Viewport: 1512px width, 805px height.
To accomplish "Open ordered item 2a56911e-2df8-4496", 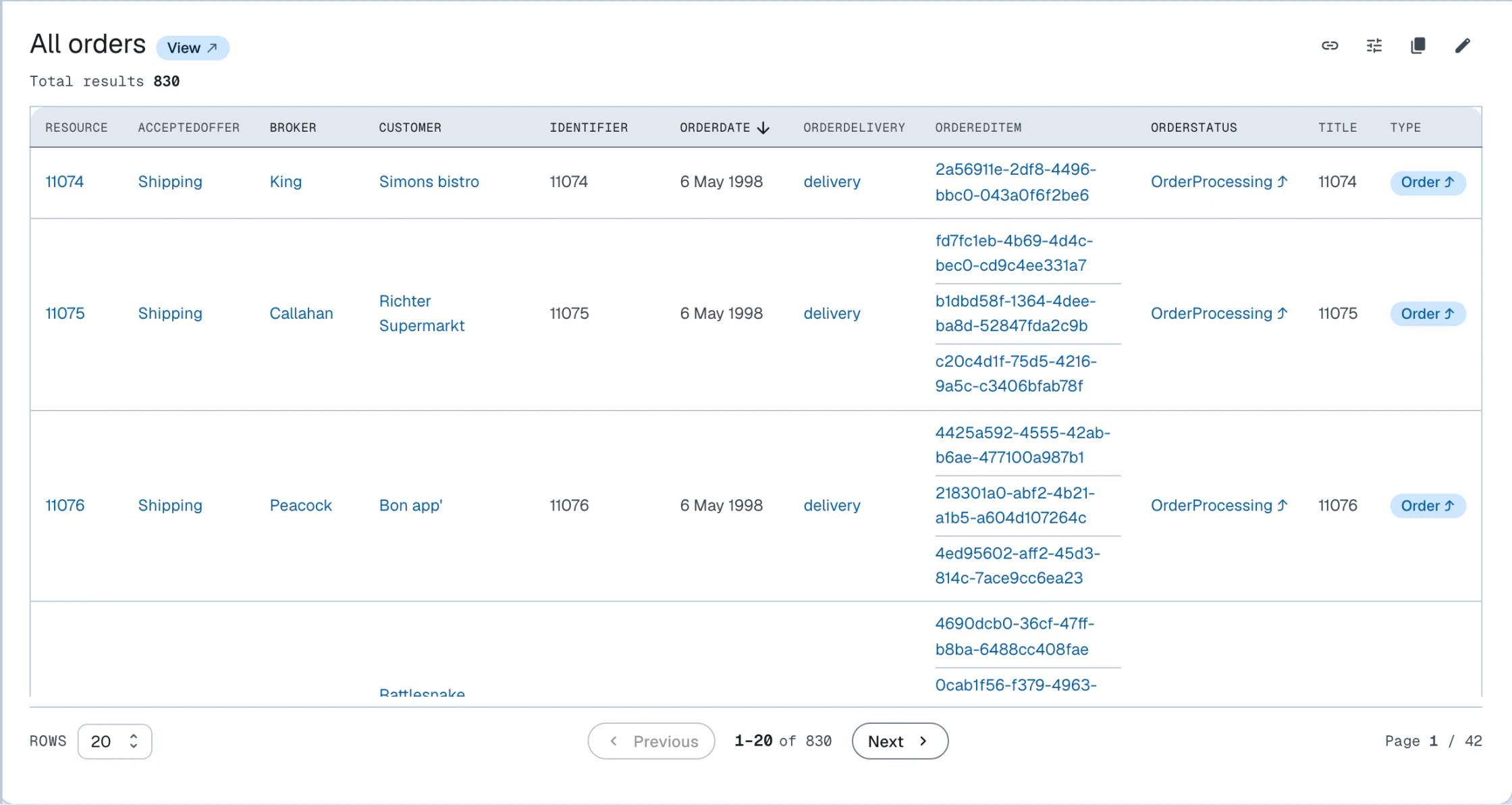I will pos(1015,182).
